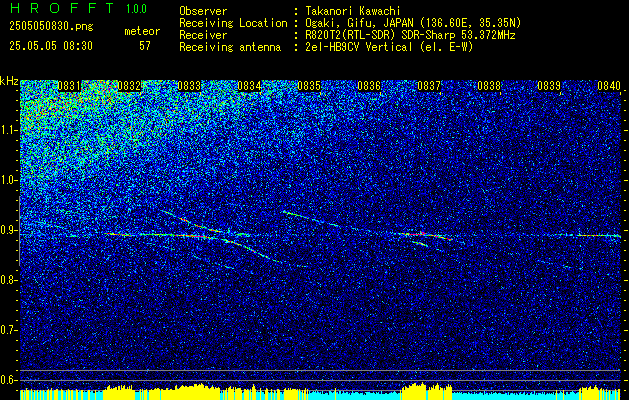
Task: Click the 0835 time marker
Action: 309,86
